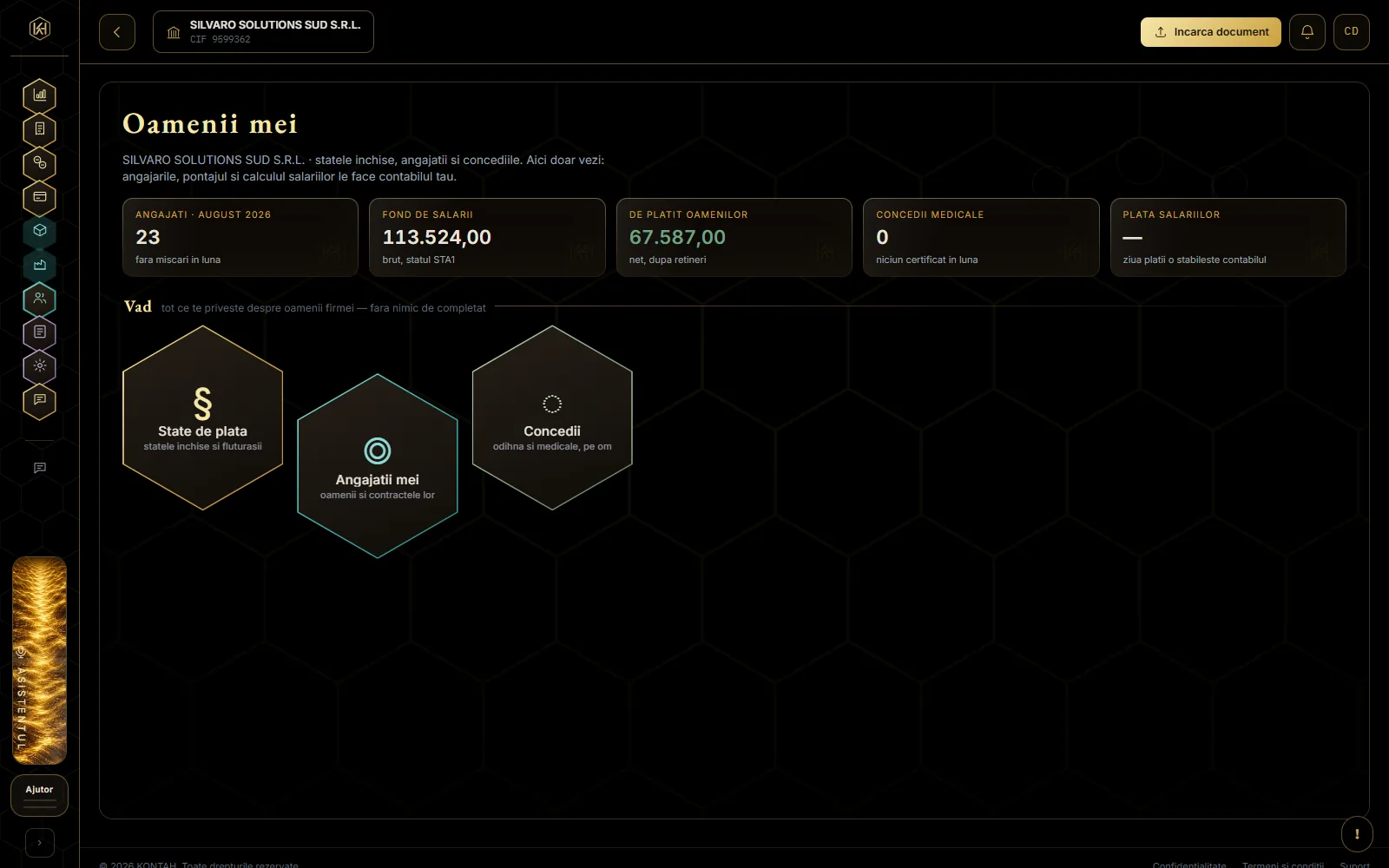
Task: Click the Oamenii mei page heading
Action: click(x=210, y=124)
